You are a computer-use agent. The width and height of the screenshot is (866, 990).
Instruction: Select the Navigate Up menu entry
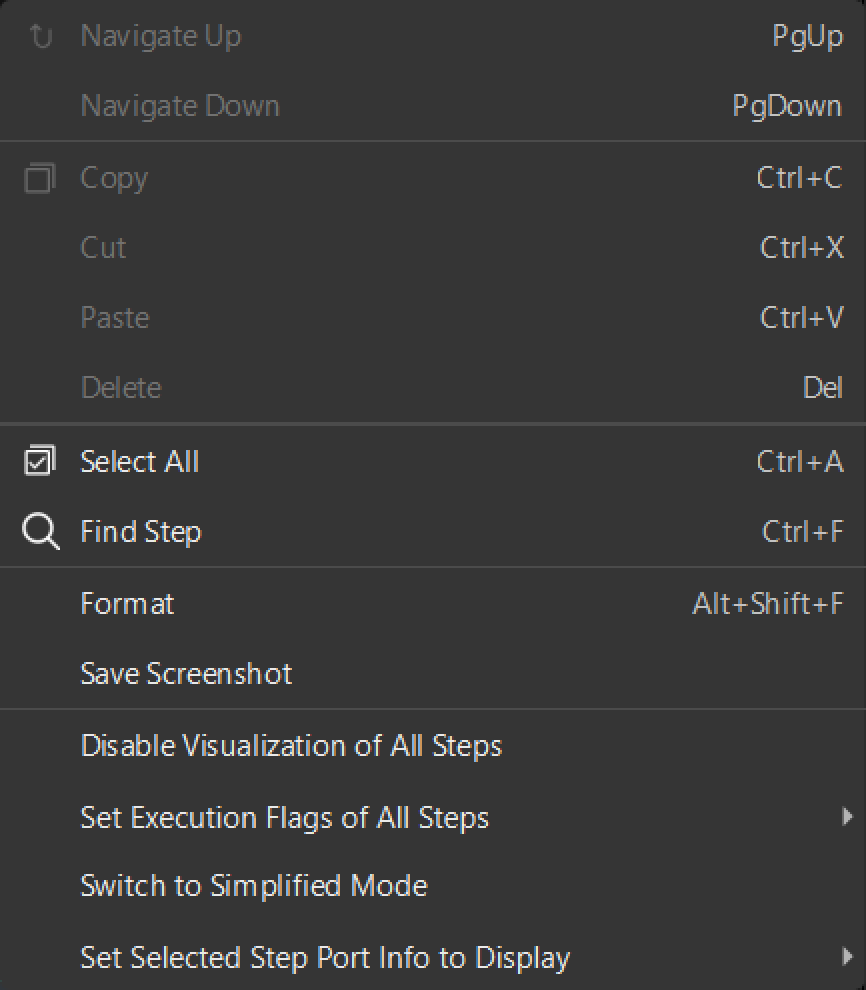[x=160, y=35]
